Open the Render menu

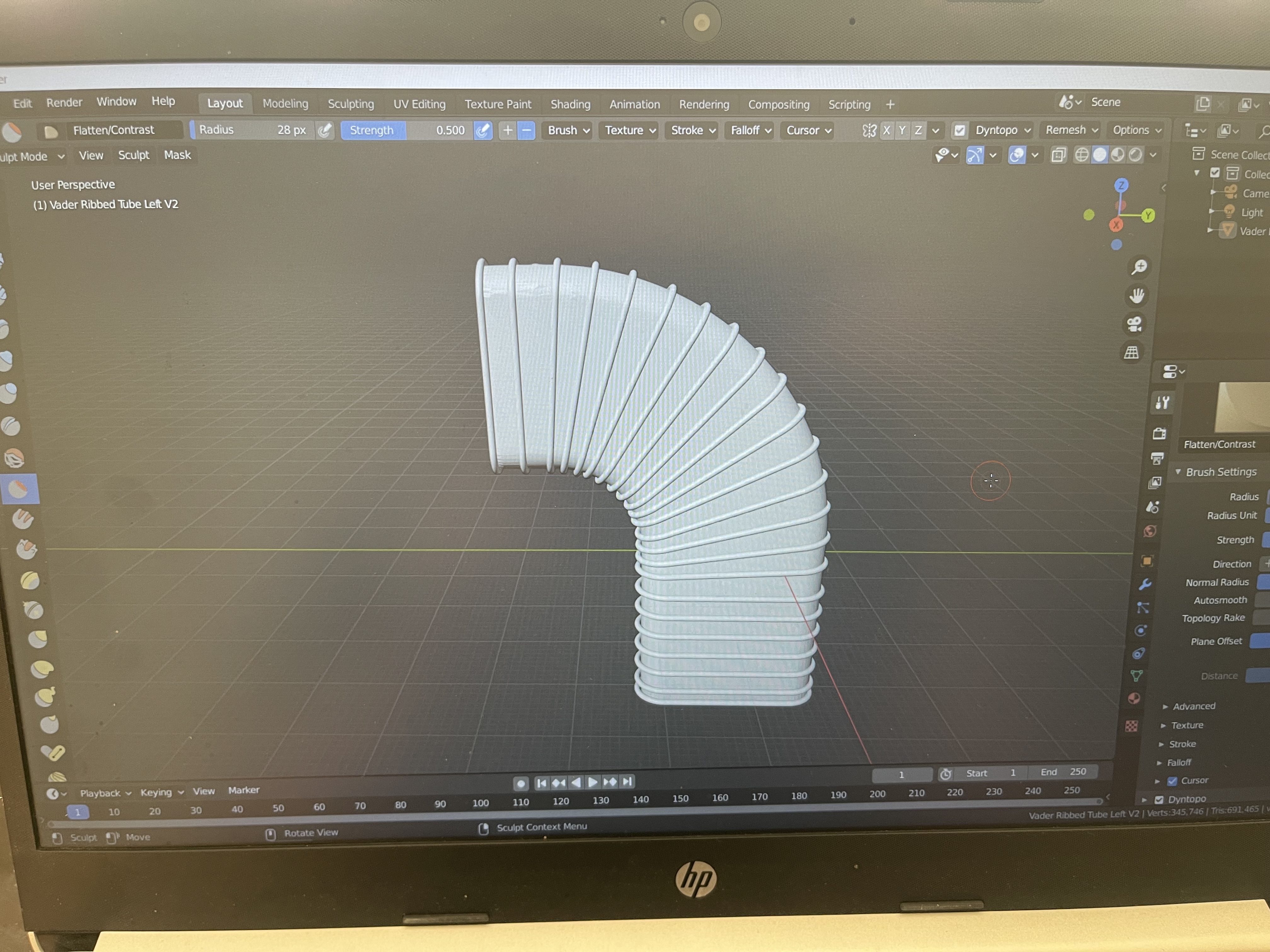point(64,102)
